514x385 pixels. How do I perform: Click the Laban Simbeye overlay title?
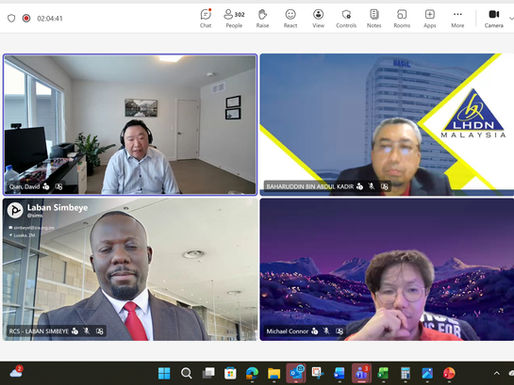pos(57,208)
